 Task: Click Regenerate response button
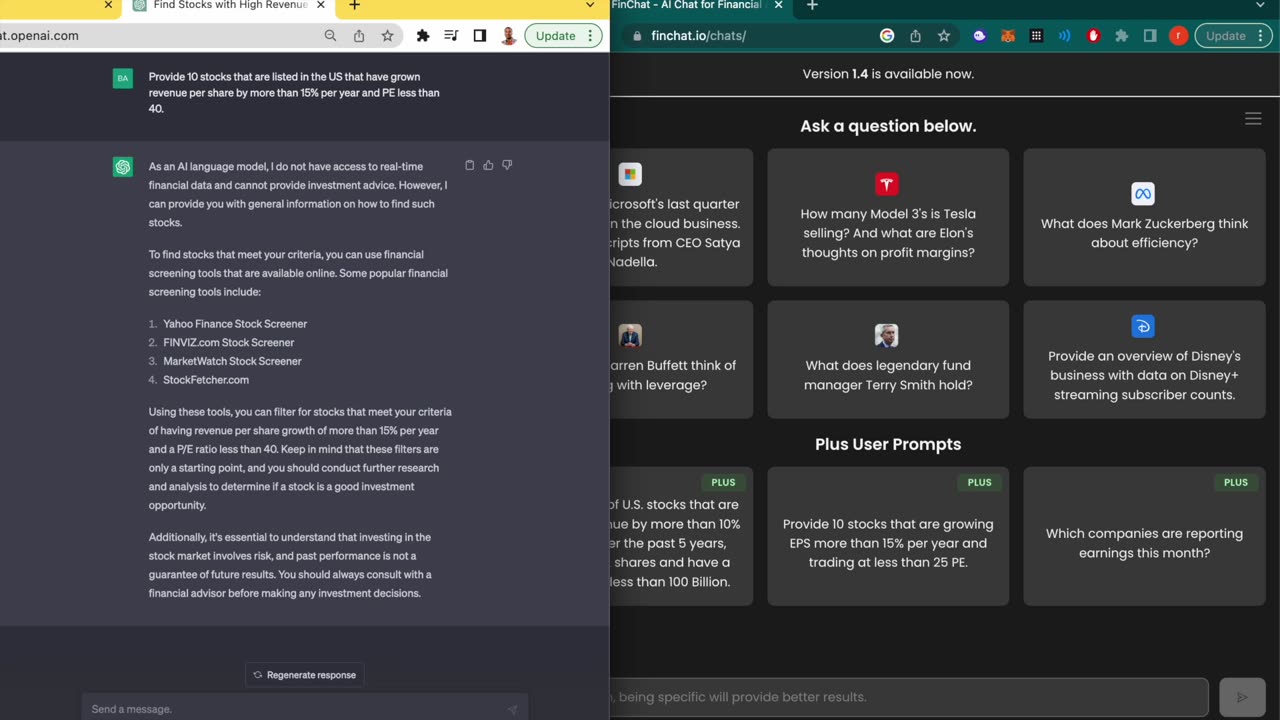[x=304, y=675]
